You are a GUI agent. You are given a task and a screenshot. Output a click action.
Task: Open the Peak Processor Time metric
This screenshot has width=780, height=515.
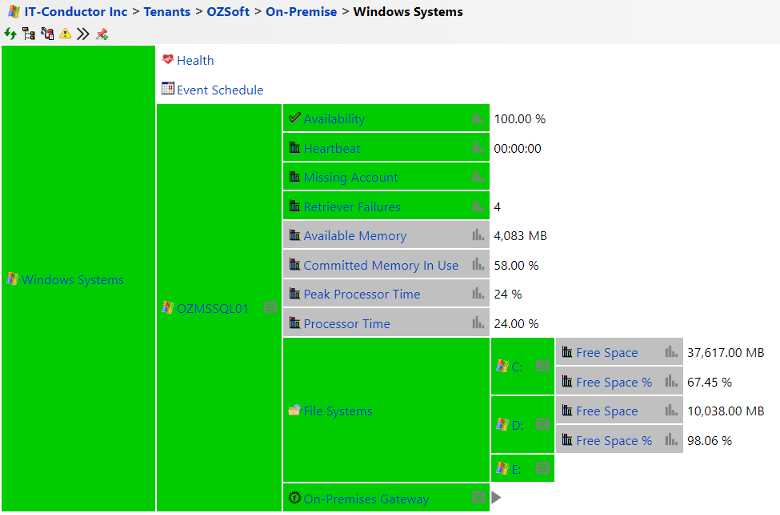coord(362,294)
